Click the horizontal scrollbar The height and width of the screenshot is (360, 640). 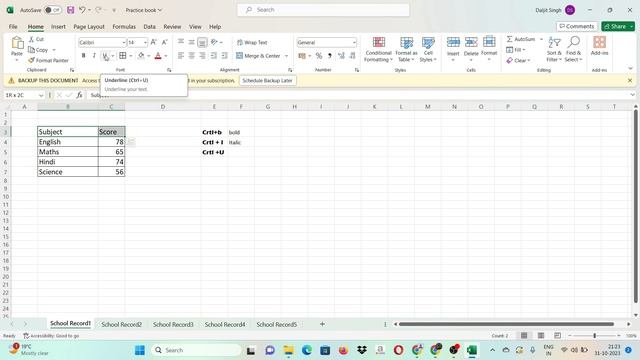[506, 324]
